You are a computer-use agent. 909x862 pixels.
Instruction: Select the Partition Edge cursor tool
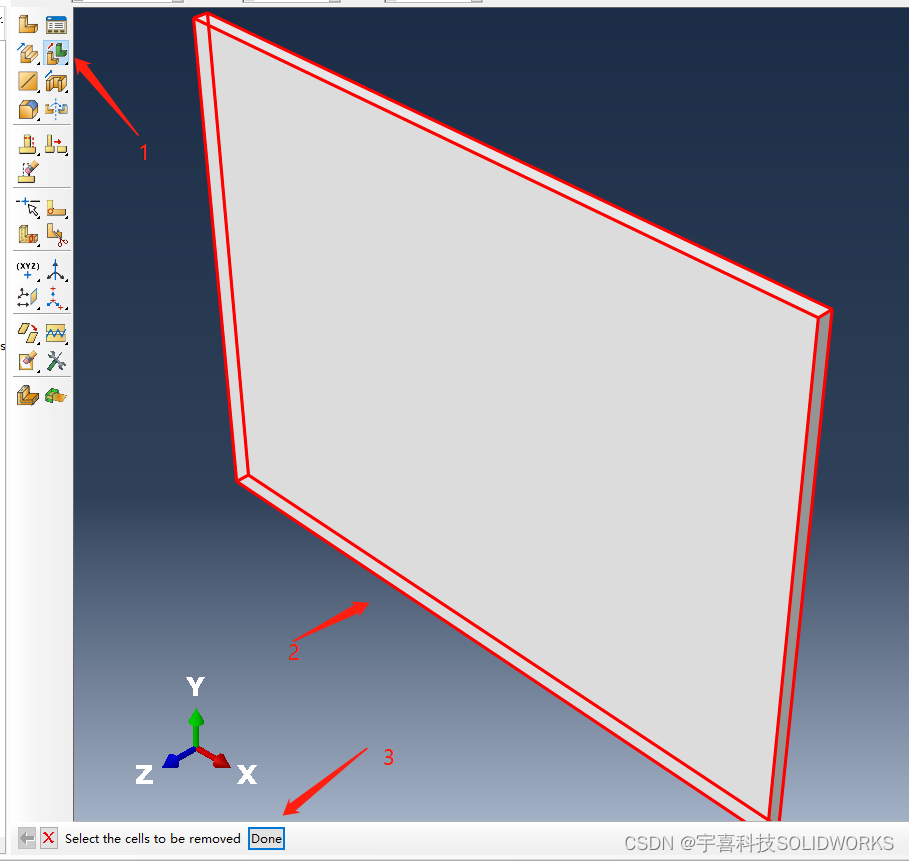(x=27, y=207)
